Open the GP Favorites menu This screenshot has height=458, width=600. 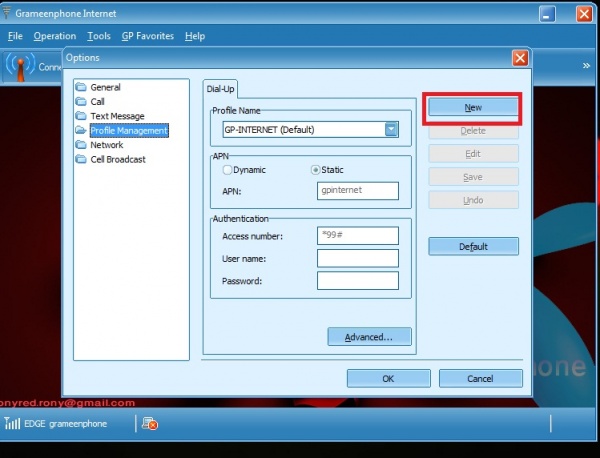[147, 36]
